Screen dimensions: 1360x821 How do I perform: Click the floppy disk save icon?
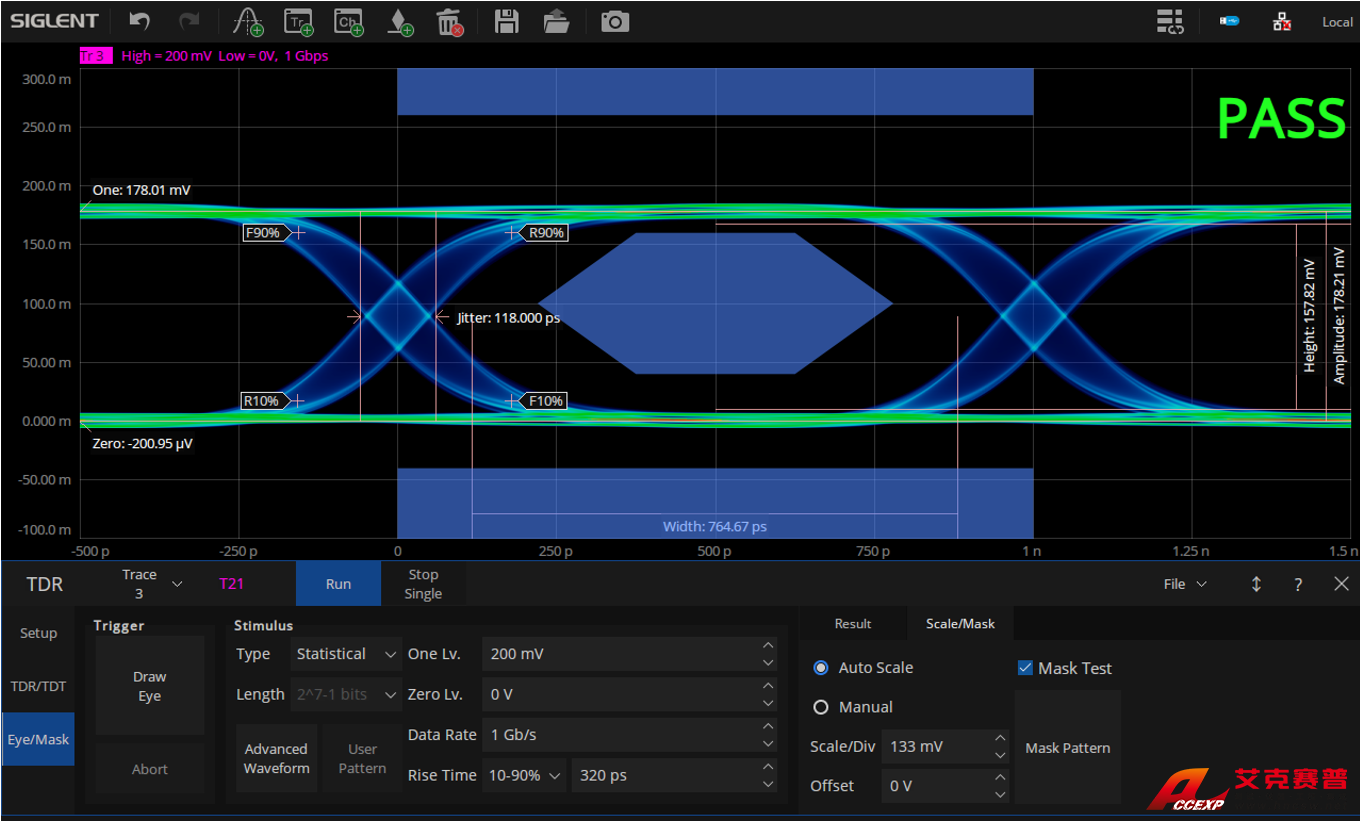(x=507, y=21)
